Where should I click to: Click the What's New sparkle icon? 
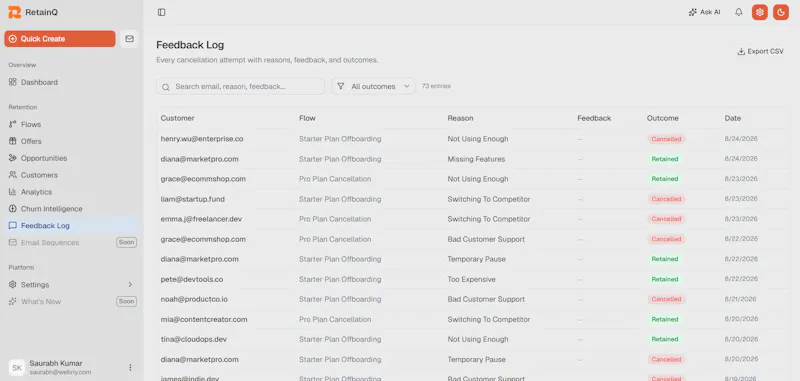point(13,301)
